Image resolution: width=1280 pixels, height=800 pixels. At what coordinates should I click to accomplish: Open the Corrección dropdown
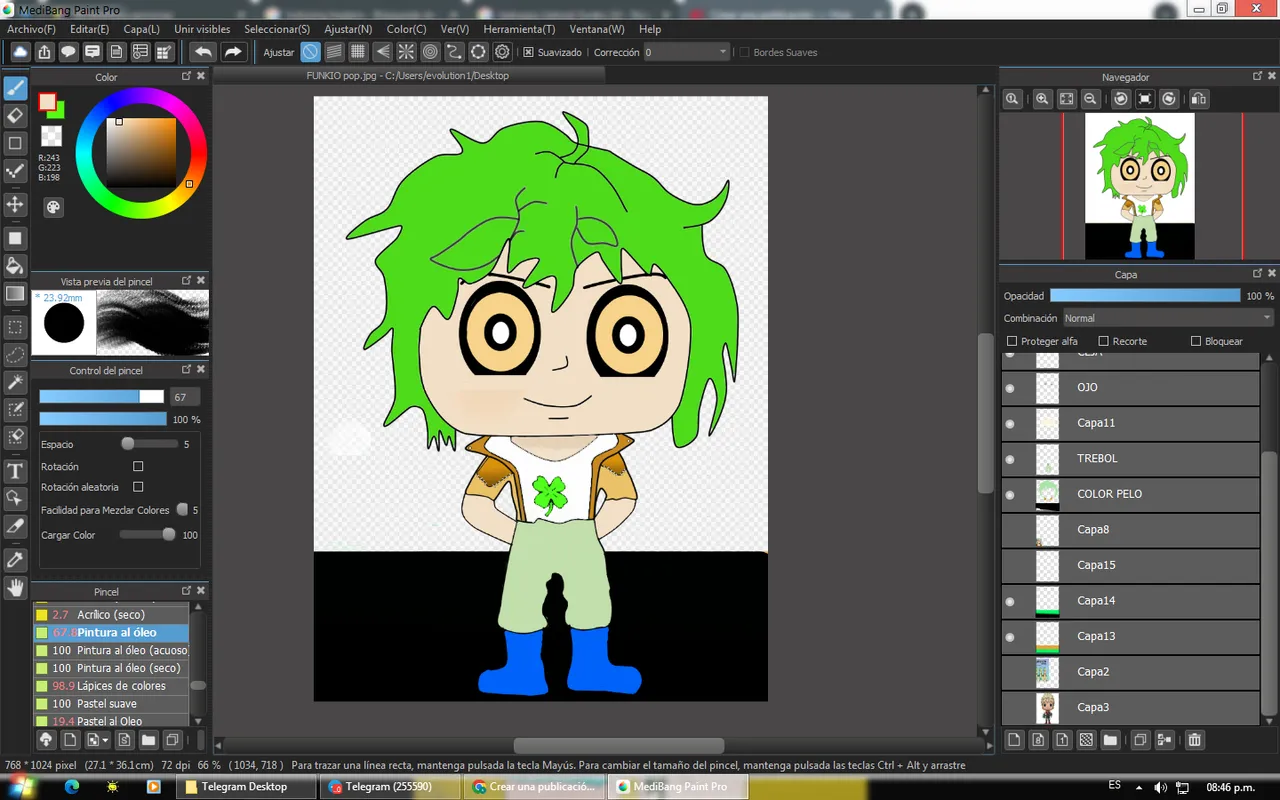(686, 52)
